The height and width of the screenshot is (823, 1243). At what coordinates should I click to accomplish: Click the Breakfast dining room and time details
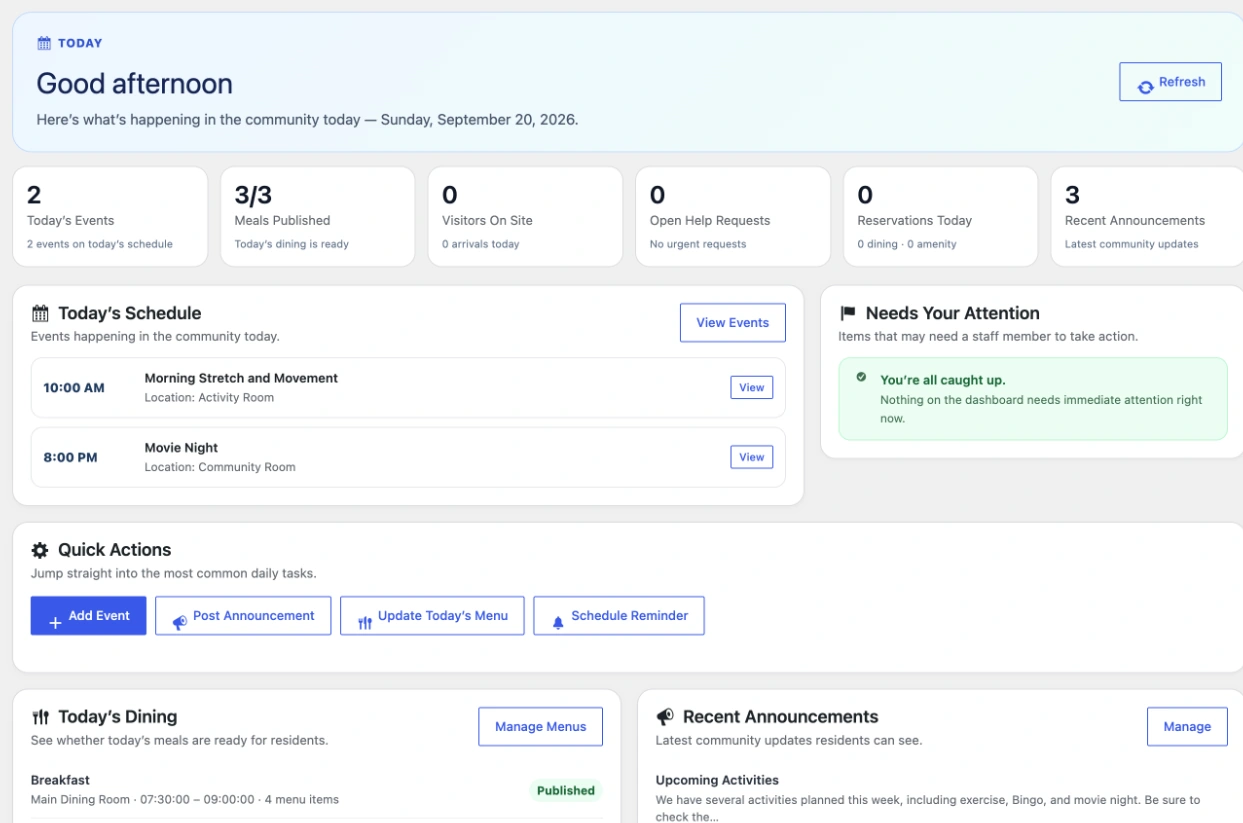pyautogui.click(x=185, y=800)
